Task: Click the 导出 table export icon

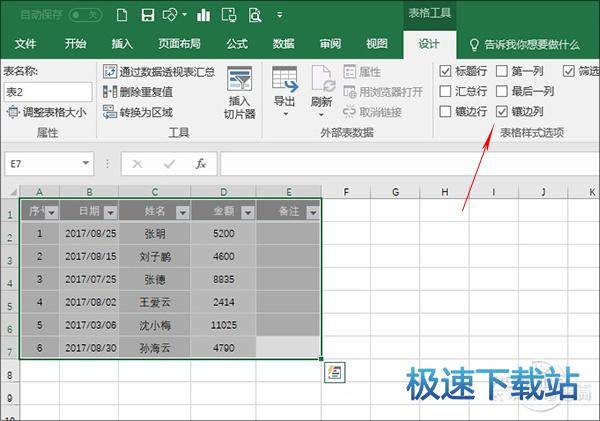Action: point(285,79)
